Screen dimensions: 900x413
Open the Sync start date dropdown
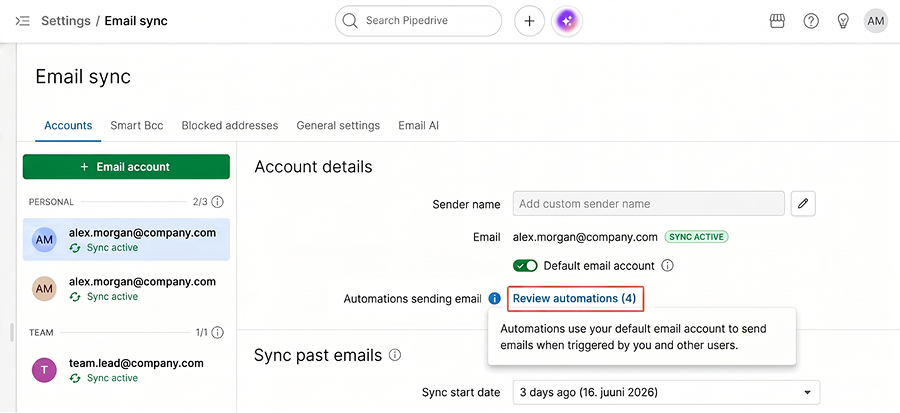tap(666, 392)
